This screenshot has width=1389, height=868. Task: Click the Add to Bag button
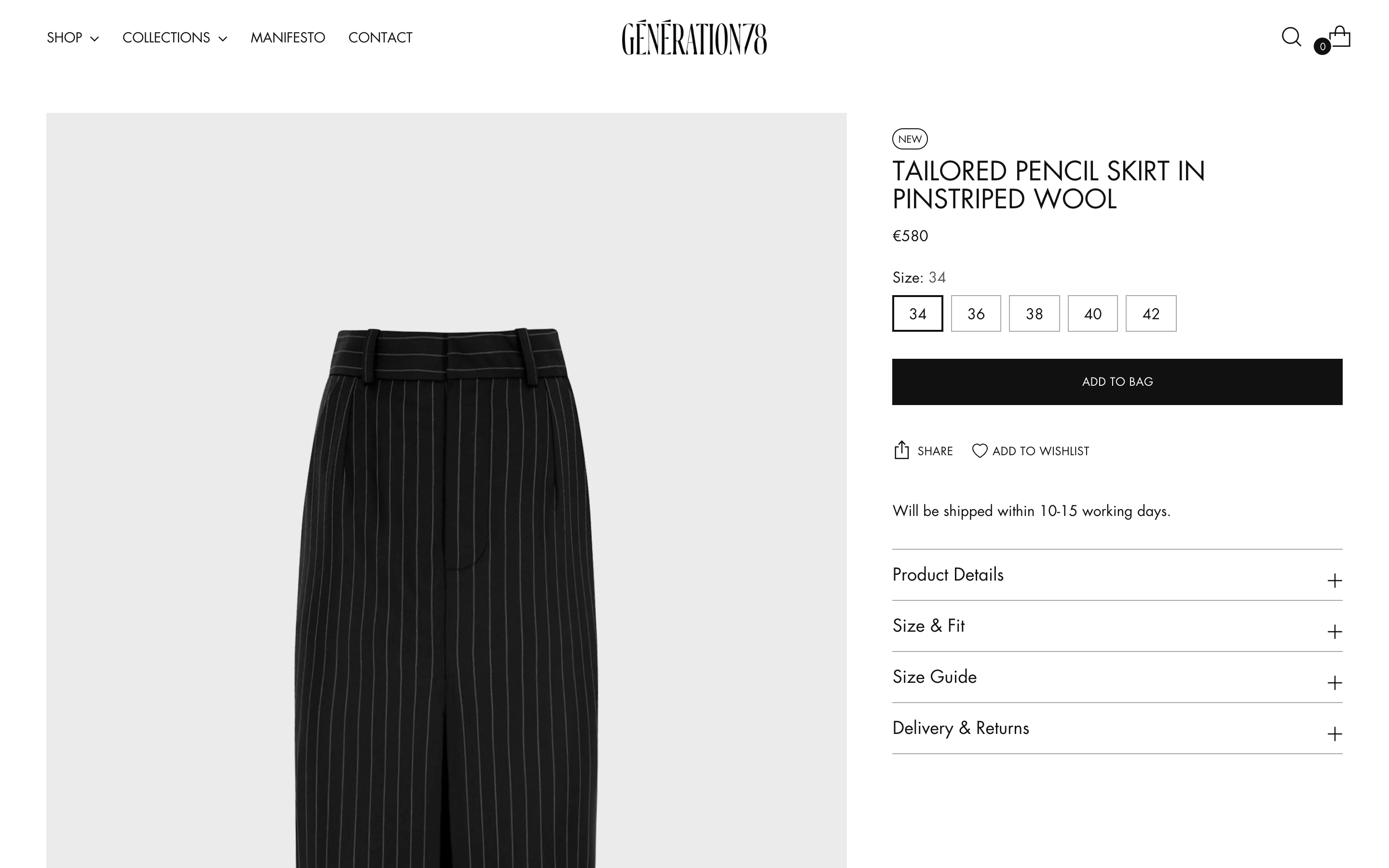1117,382
